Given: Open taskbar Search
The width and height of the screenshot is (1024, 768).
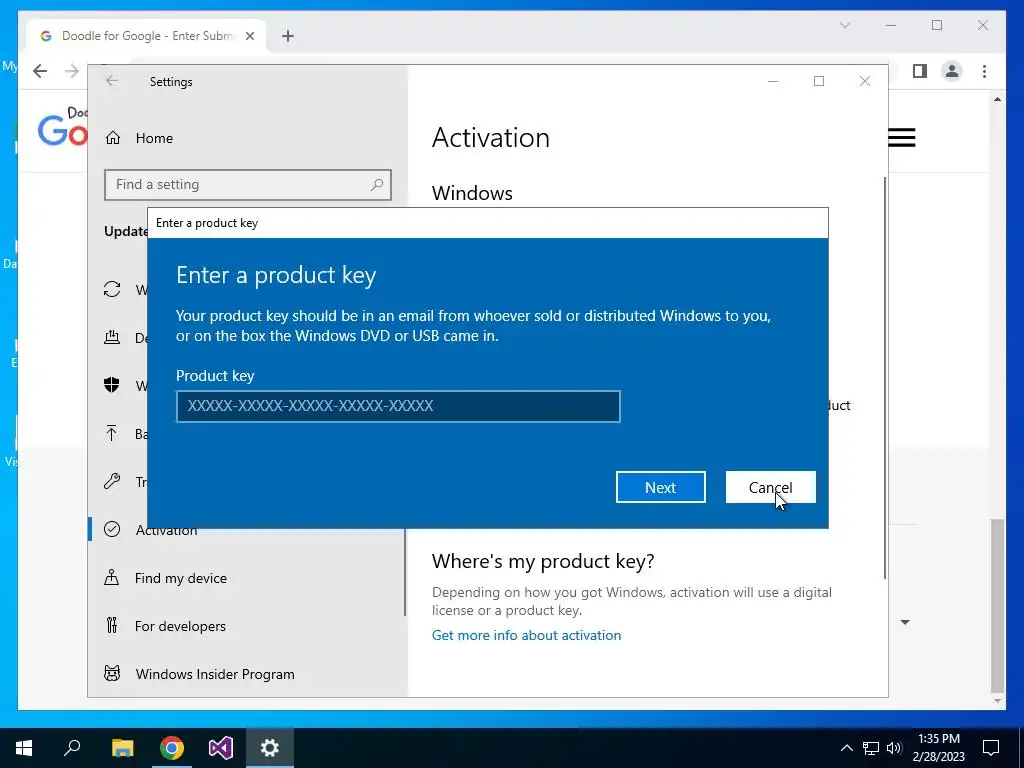Looking at the screenshot, I should point(72,748).
